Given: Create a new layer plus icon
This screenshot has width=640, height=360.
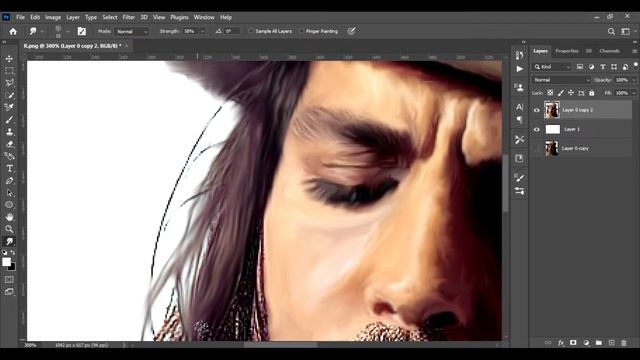Looking at the screenshot, I should [x=611, y=343].
